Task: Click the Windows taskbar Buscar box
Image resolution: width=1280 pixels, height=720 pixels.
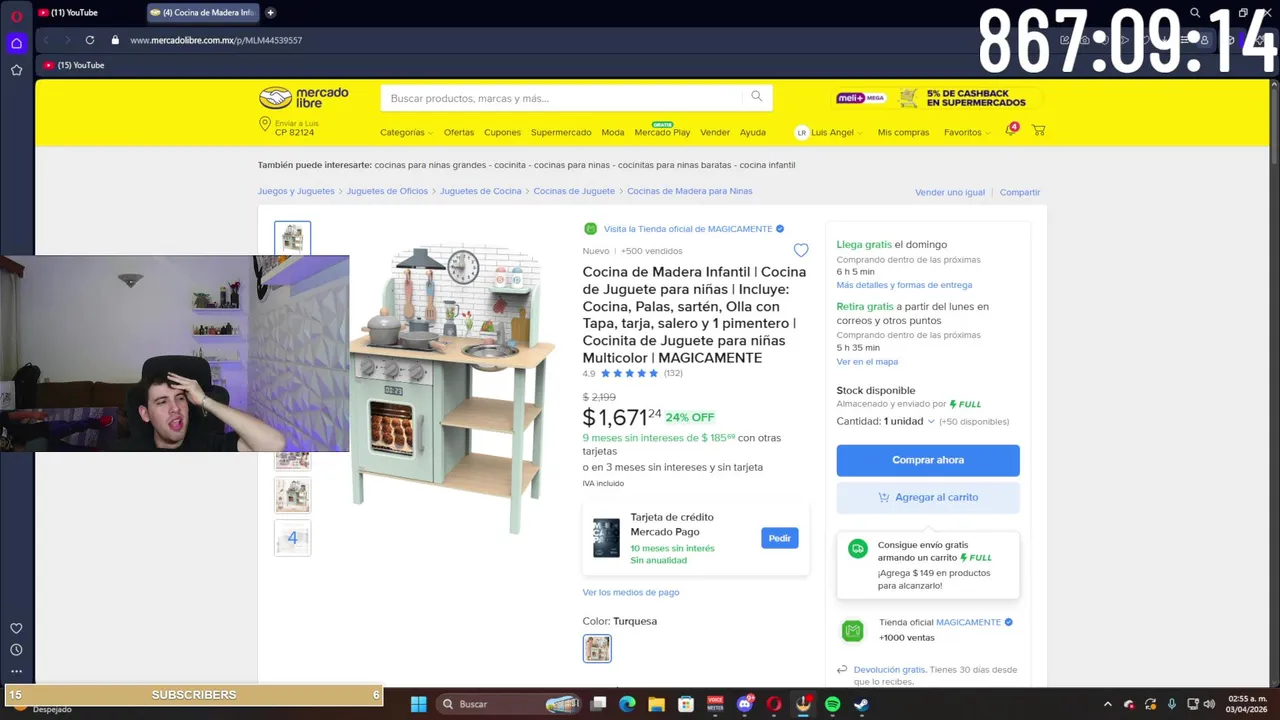Action: coord(510,704)
